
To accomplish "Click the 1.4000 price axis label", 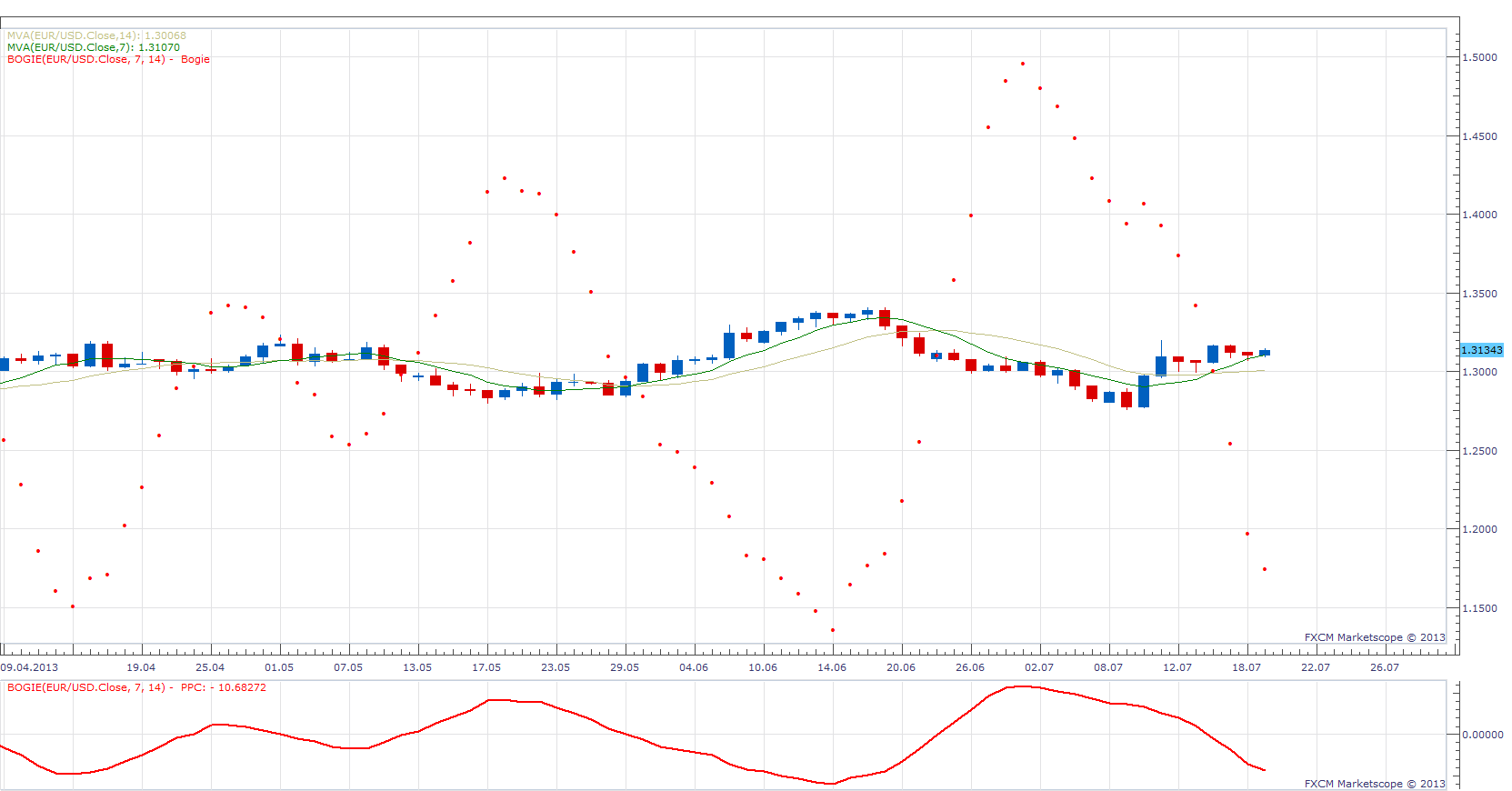I will (1479, 215).
